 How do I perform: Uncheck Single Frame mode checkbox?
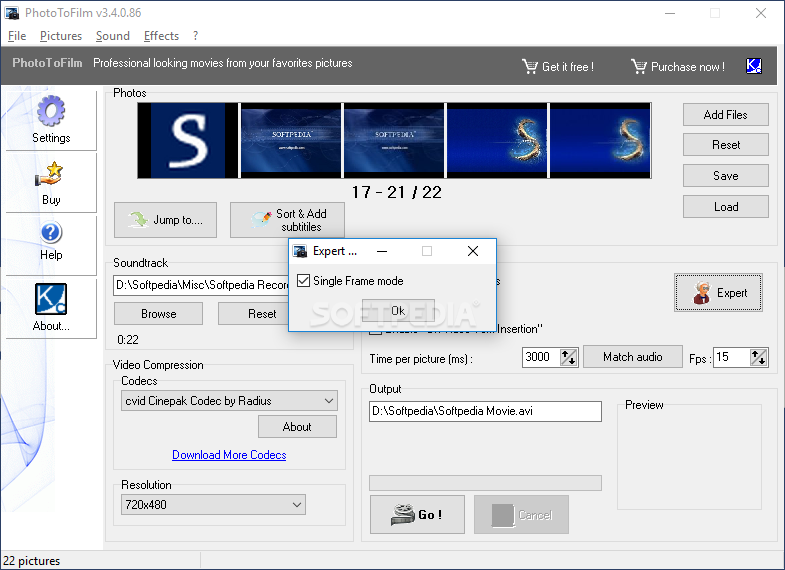click(x=303, y=280)
